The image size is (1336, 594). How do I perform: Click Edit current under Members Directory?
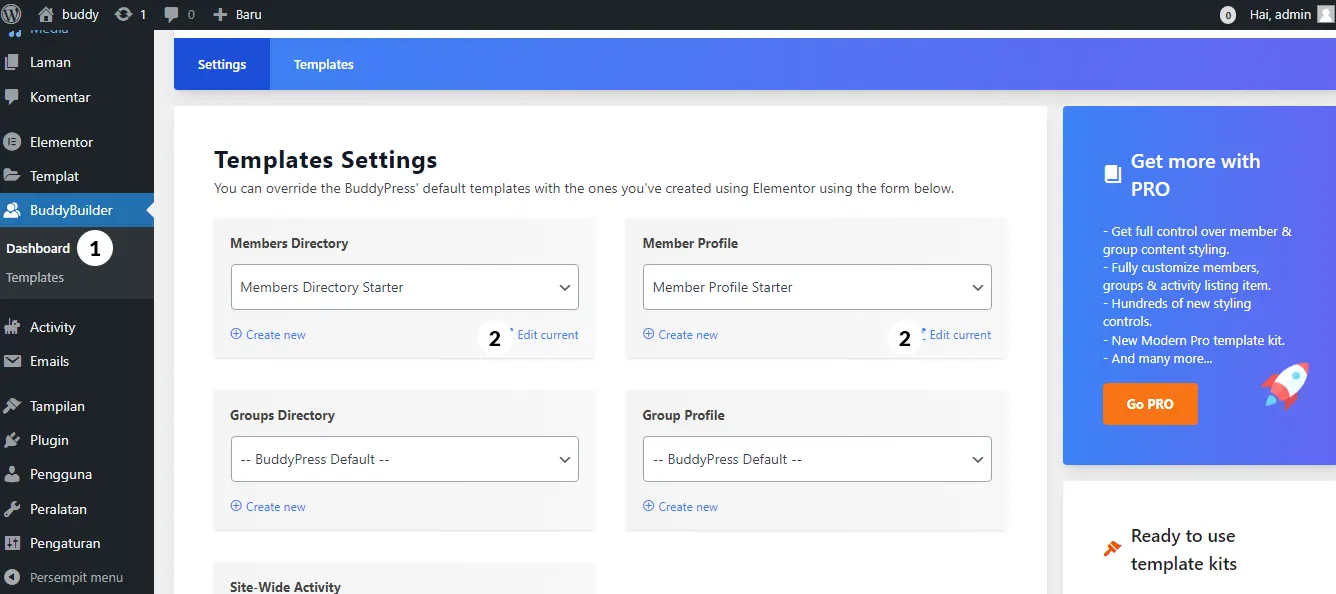pos(547,335)
